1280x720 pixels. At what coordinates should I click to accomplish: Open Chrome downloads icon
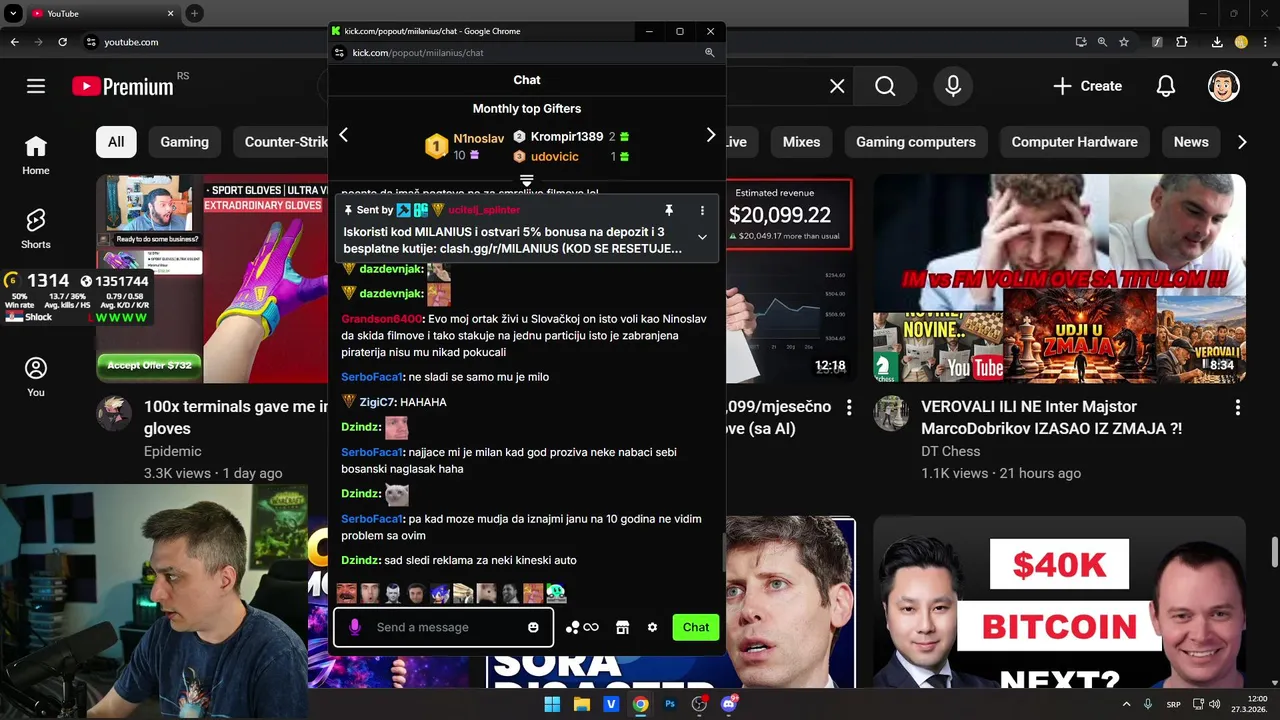click(x=1217, y=42)
